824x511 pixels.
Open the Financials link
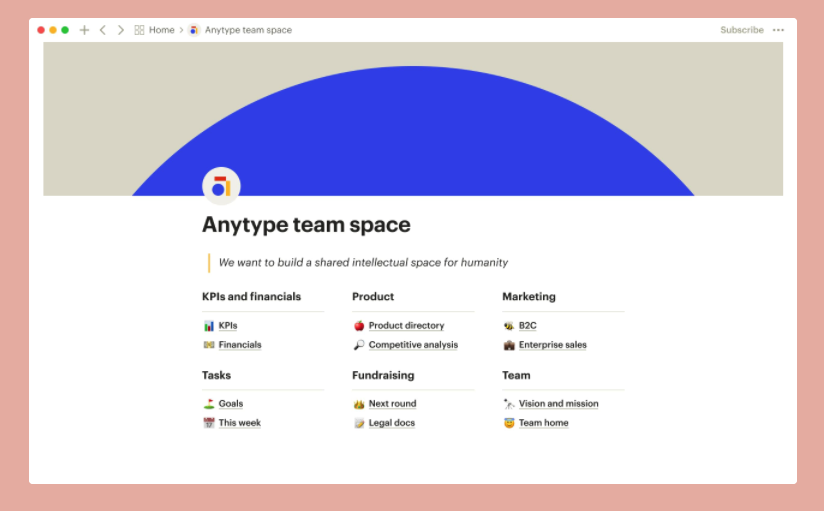[x=240, y=345]
